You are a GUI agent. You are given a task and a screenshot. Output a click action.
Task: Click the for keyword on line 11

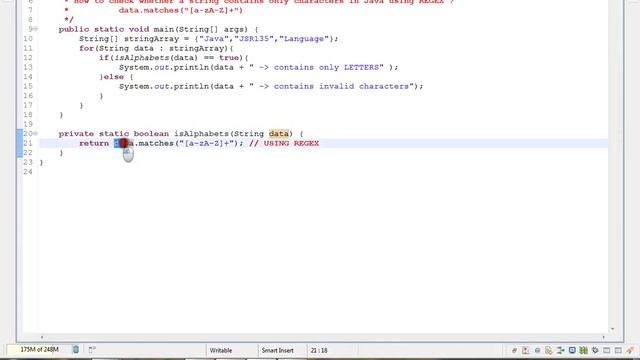click(x=87, y=49)
